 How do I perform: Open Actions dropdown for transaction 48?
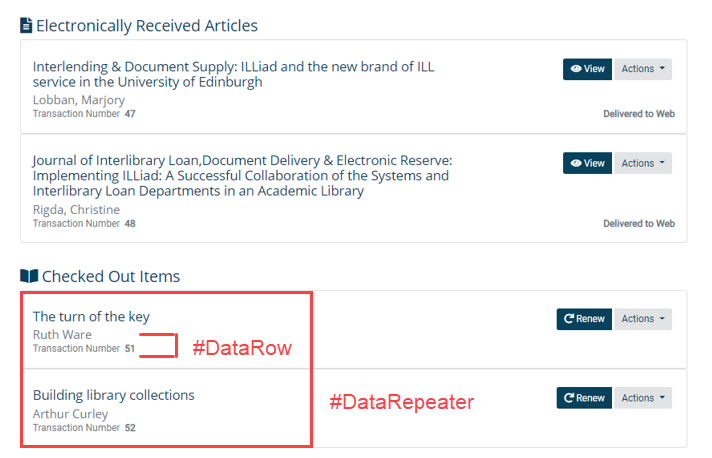point(643,163)
